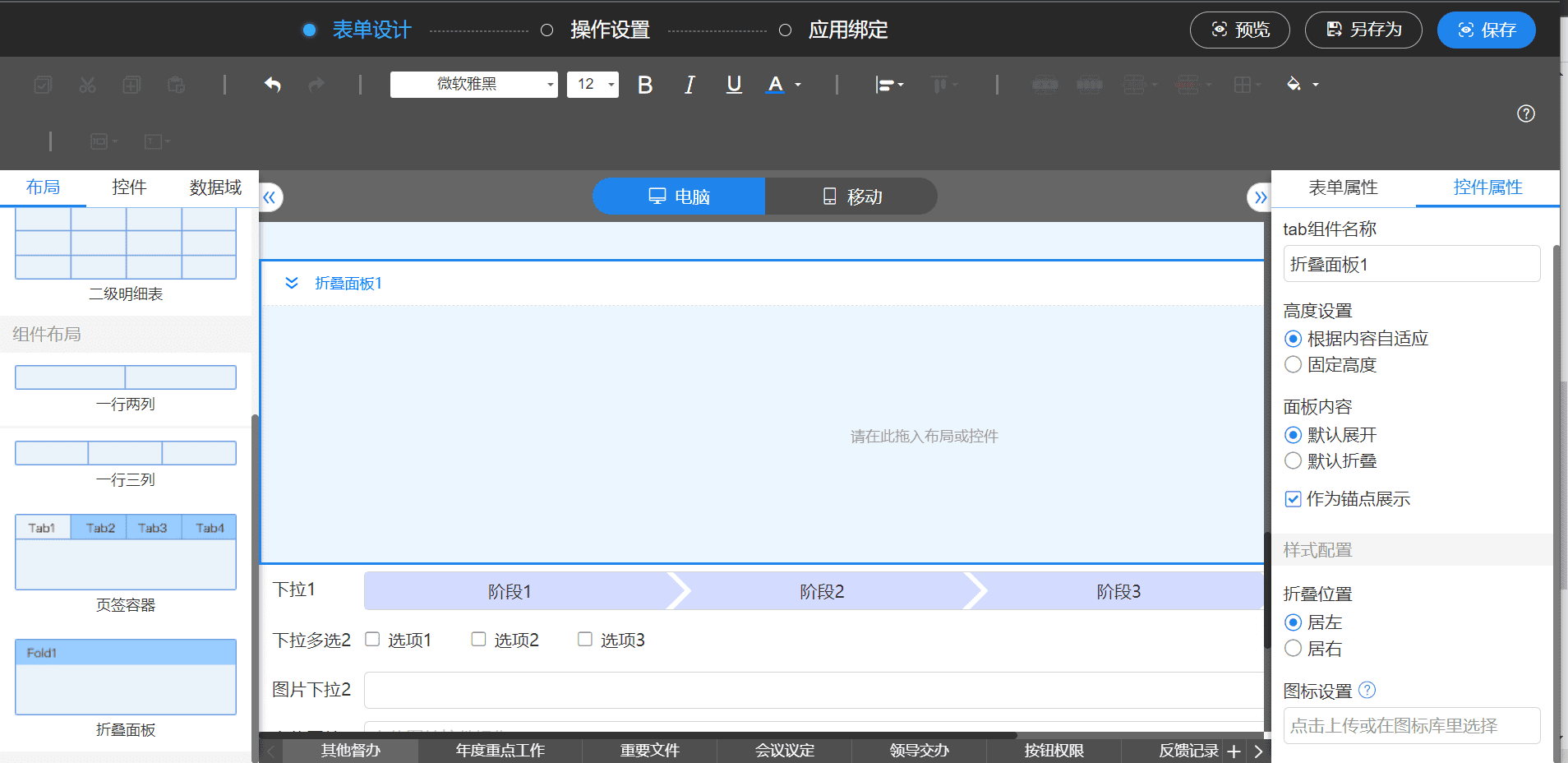Click the 另存为 button
The width and height of the screenshot is (1568, 763).
point(1364,30)
